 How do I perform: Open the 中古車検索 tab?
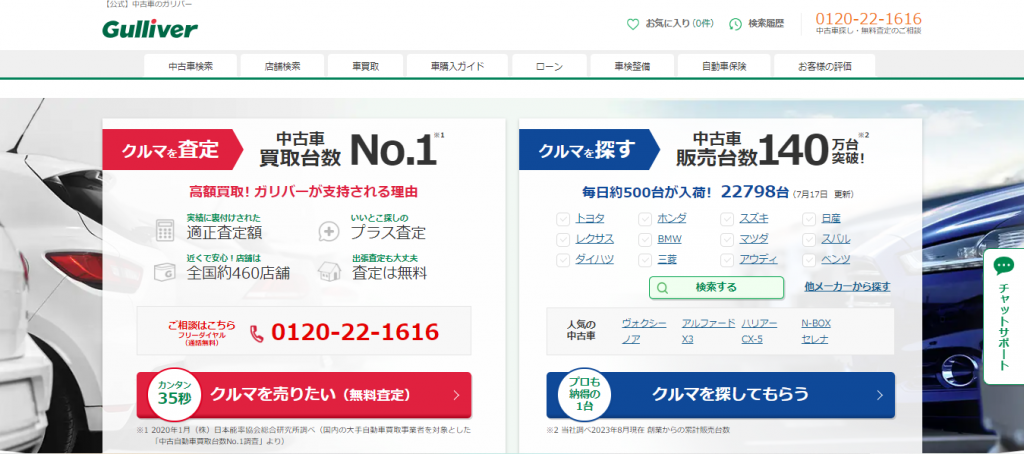191,66
